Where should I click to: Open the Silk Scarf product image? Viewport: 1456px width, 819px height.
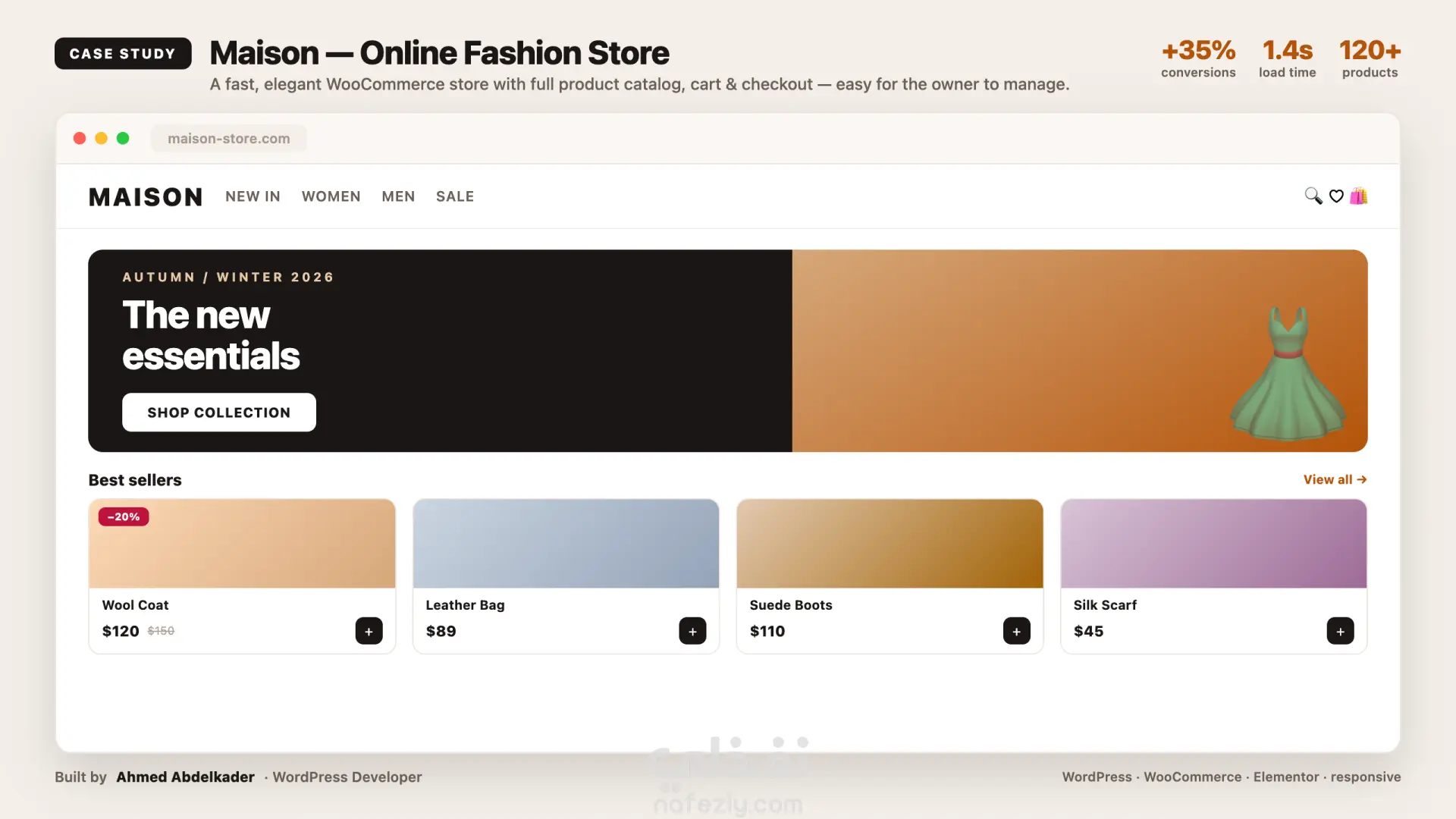[1213, 544]
